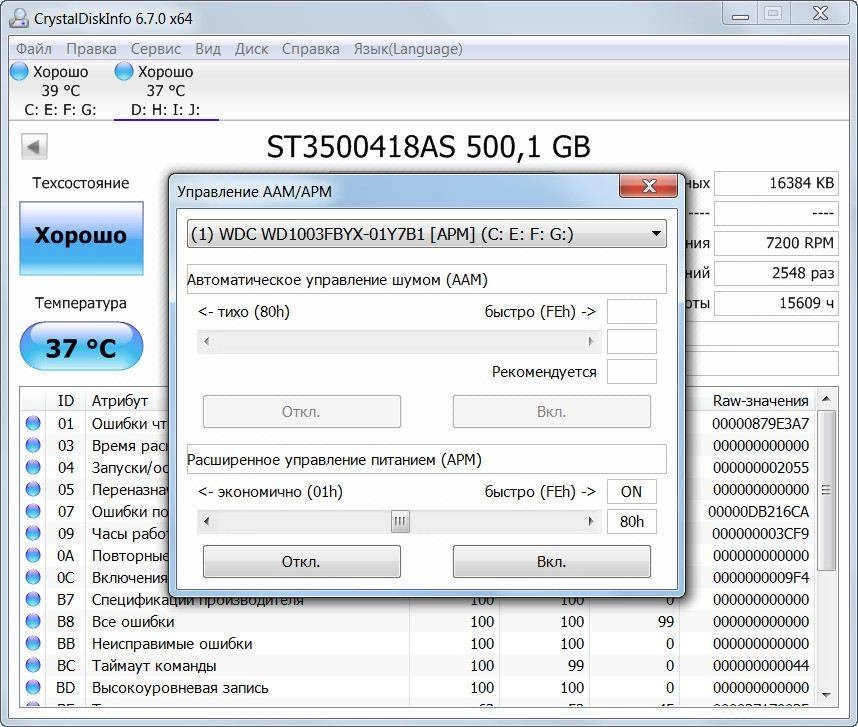Click raw value 00000879E3A7
The width and height of the screenshot is (858, 727).
pos(760,423)
